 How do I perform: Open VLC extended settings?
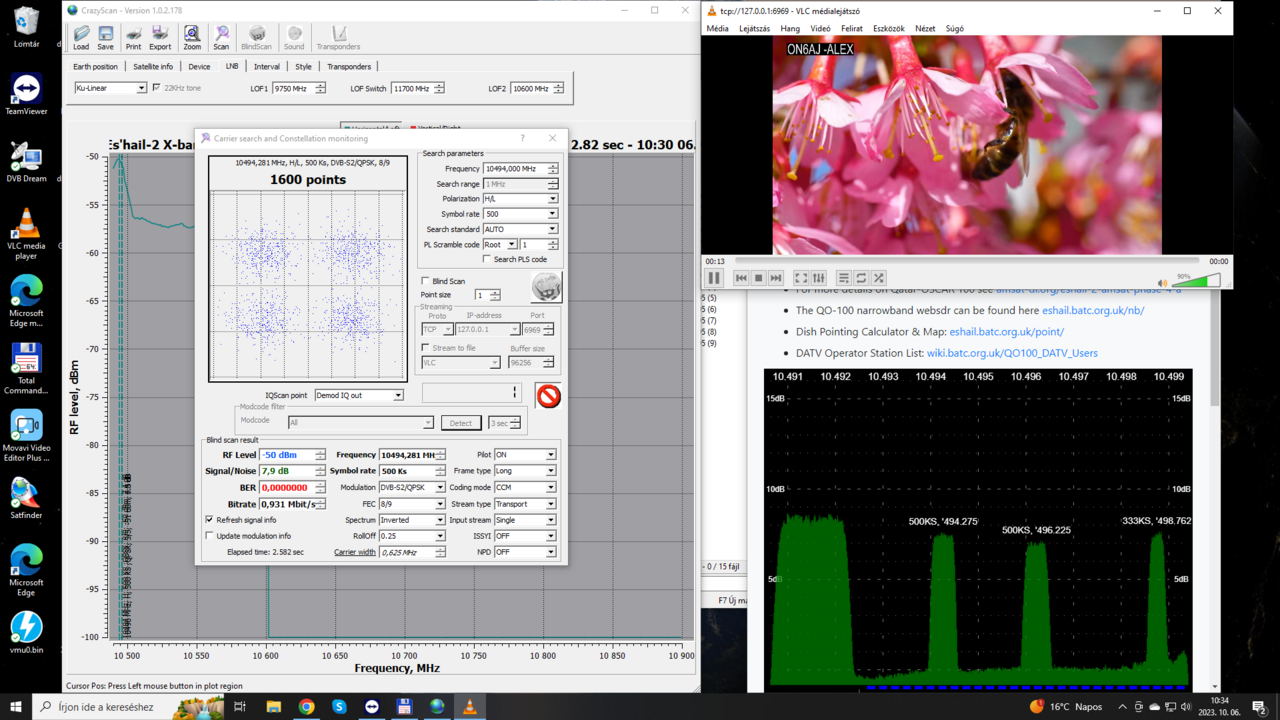pos(819,278)
